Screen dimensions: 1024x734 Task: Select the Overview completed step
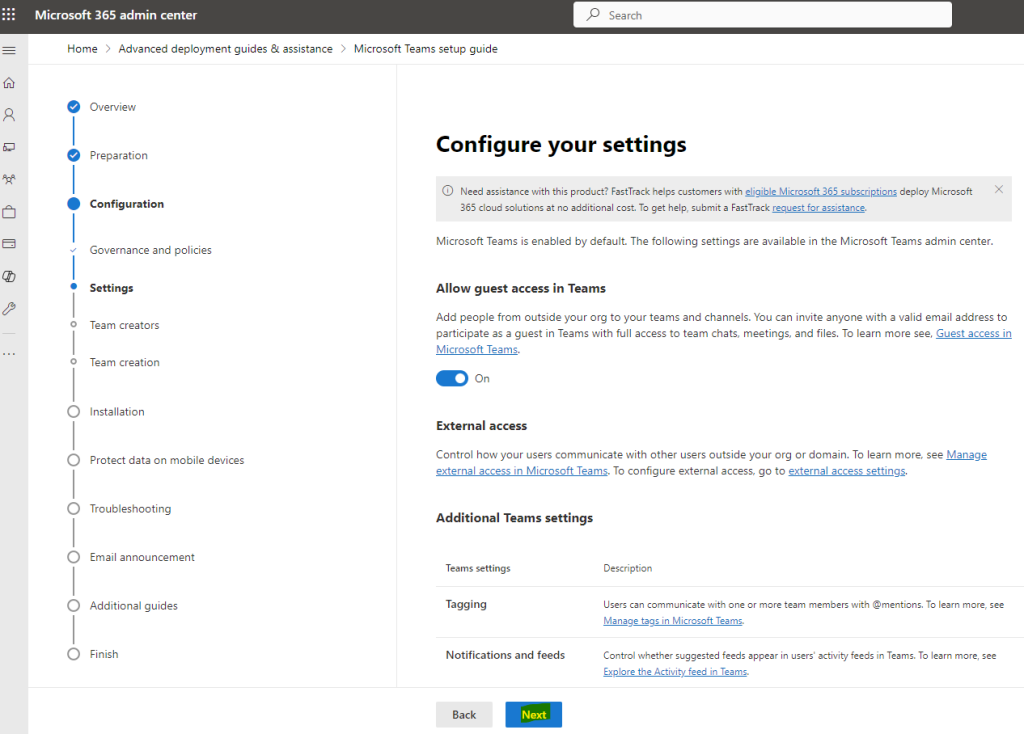coord(102,106)
